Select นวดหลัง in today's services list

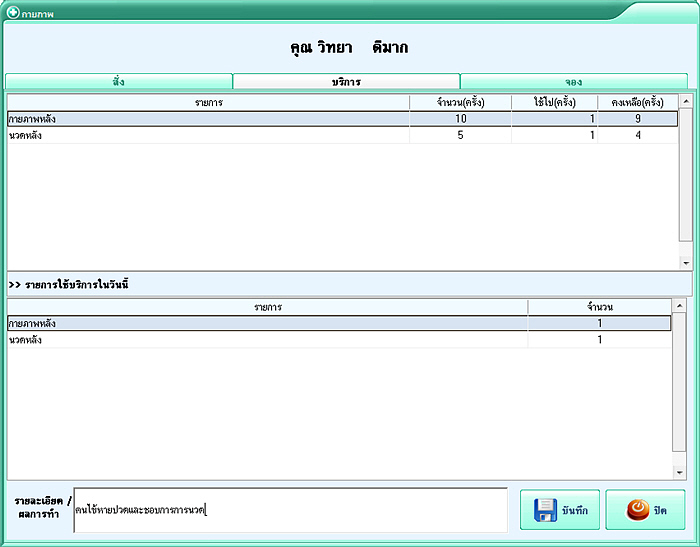point(339,340)
